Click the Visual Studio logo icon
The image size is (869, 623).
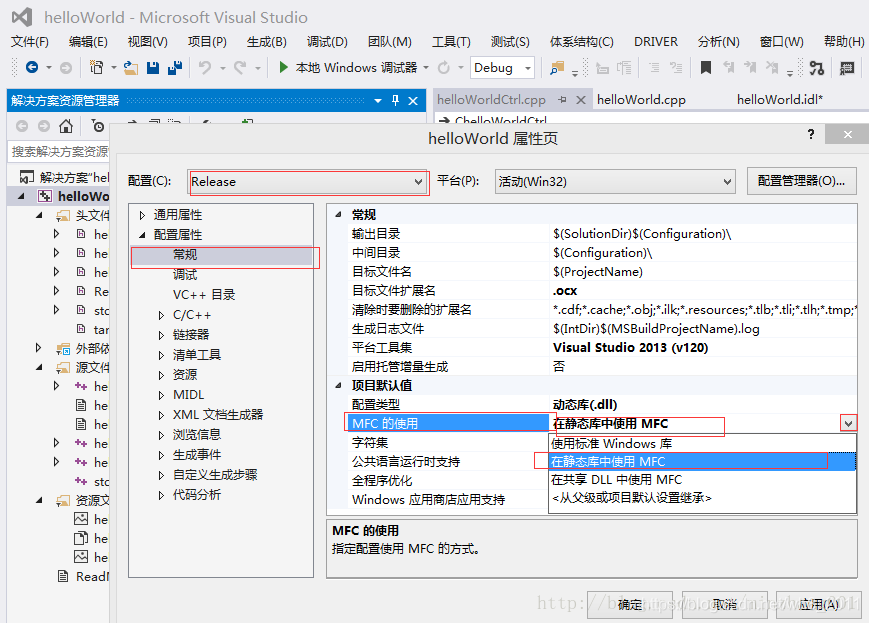(x=22, y=17)
